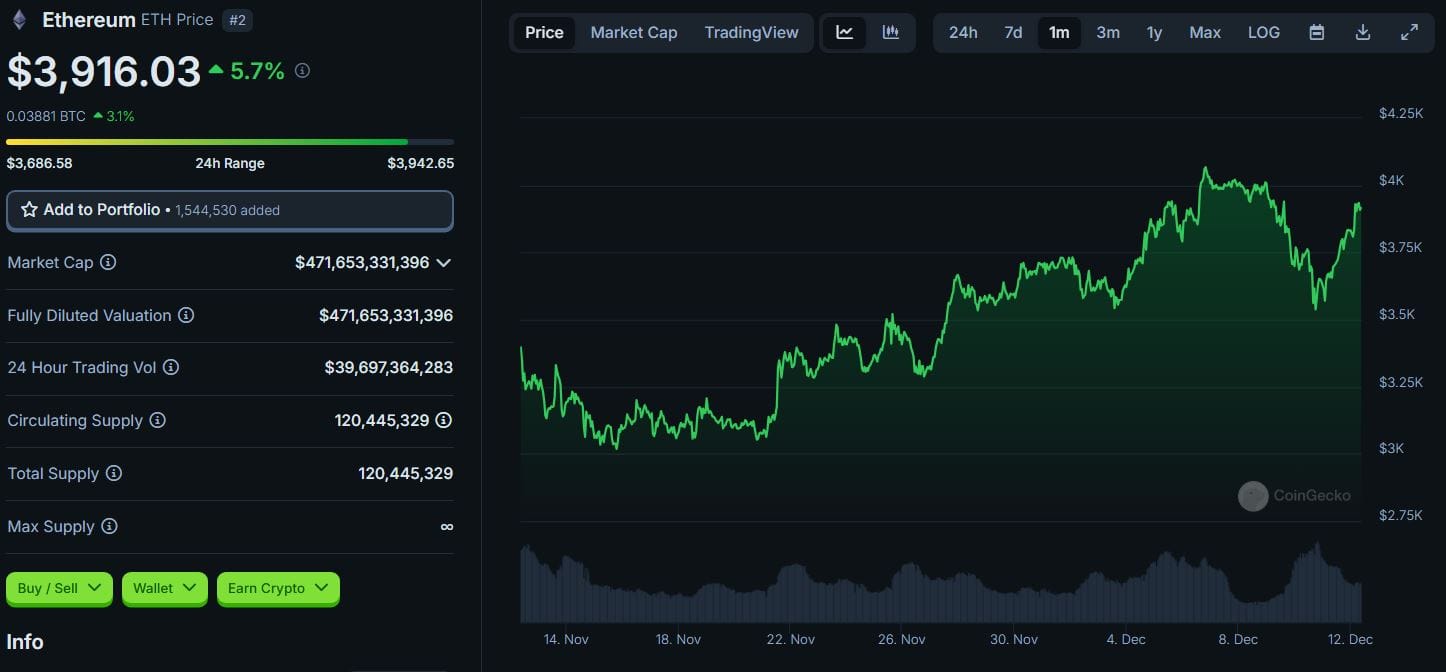The image size is (1446, 672).
Task: Click the 24h Range price bar
Action: tap(229, 142)
